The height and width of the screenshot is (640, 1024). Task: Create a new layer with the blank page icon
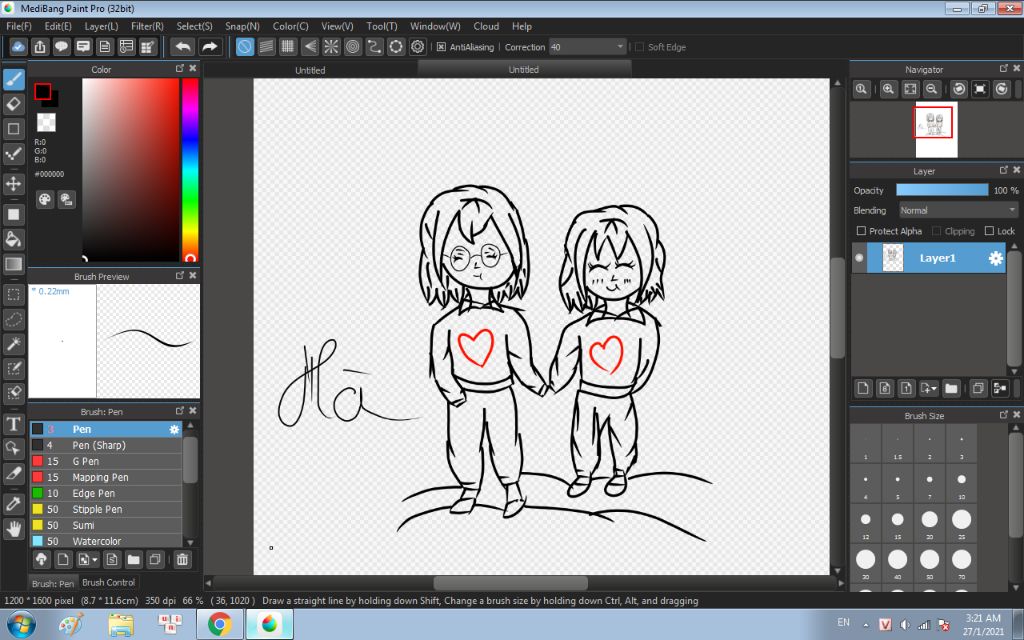tap(863, 389)
